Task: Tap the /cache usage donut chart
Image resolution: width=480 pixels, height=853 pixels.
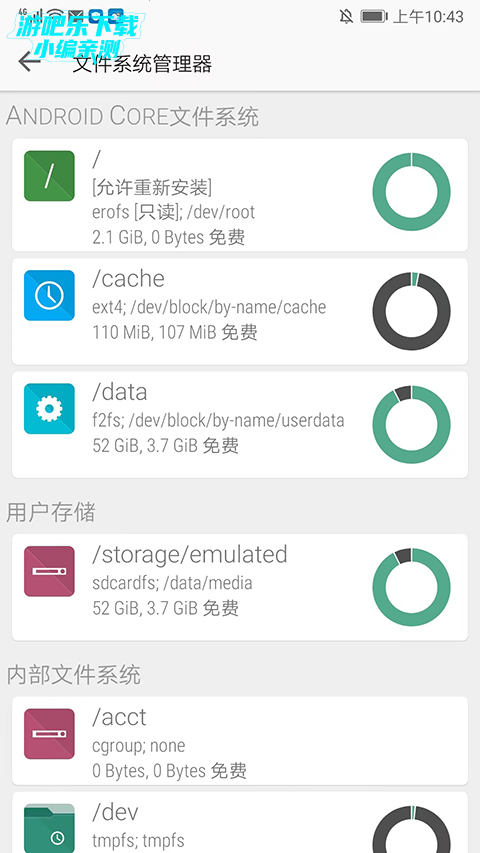Action: pyautogui.click(x=411, y=311)
